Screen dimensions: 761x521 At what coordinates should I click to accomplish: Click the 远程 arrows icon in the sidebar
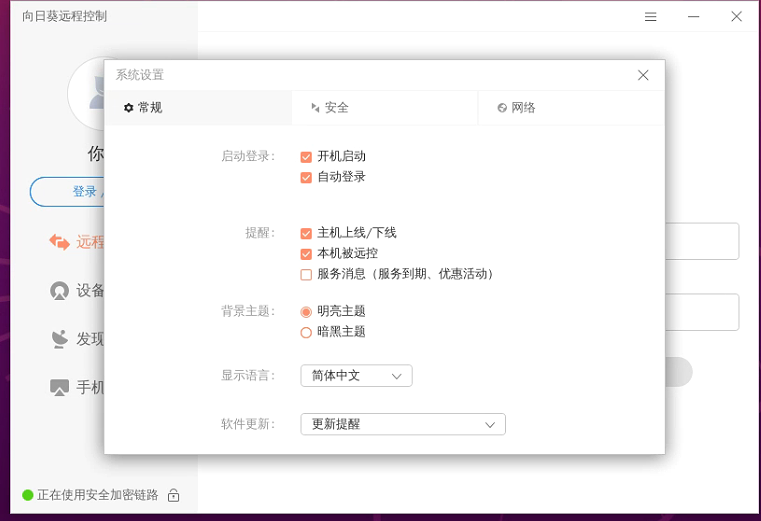(x=60, y=241)
